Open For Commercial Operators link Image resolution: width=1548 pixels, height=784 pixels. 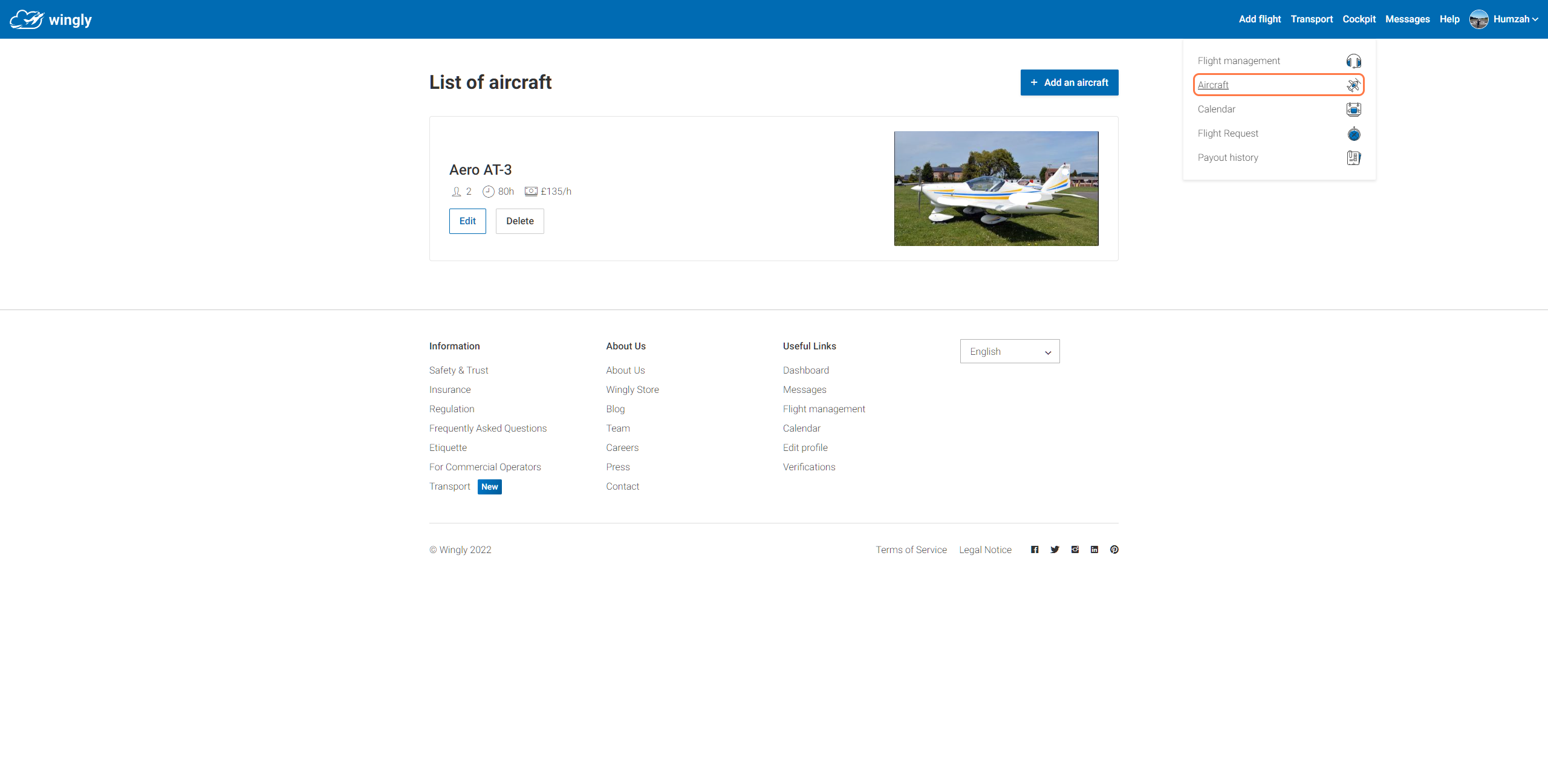tap(485, 467)
